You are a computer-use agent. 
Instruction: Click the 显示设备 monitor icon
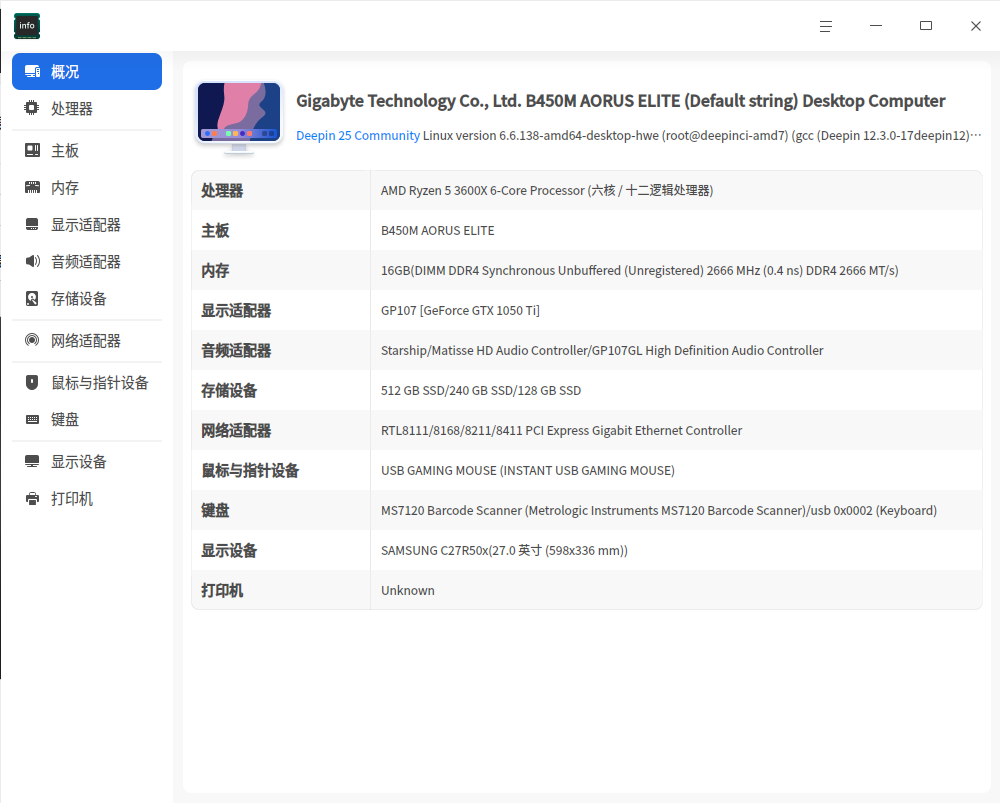(x=32, y=462)
